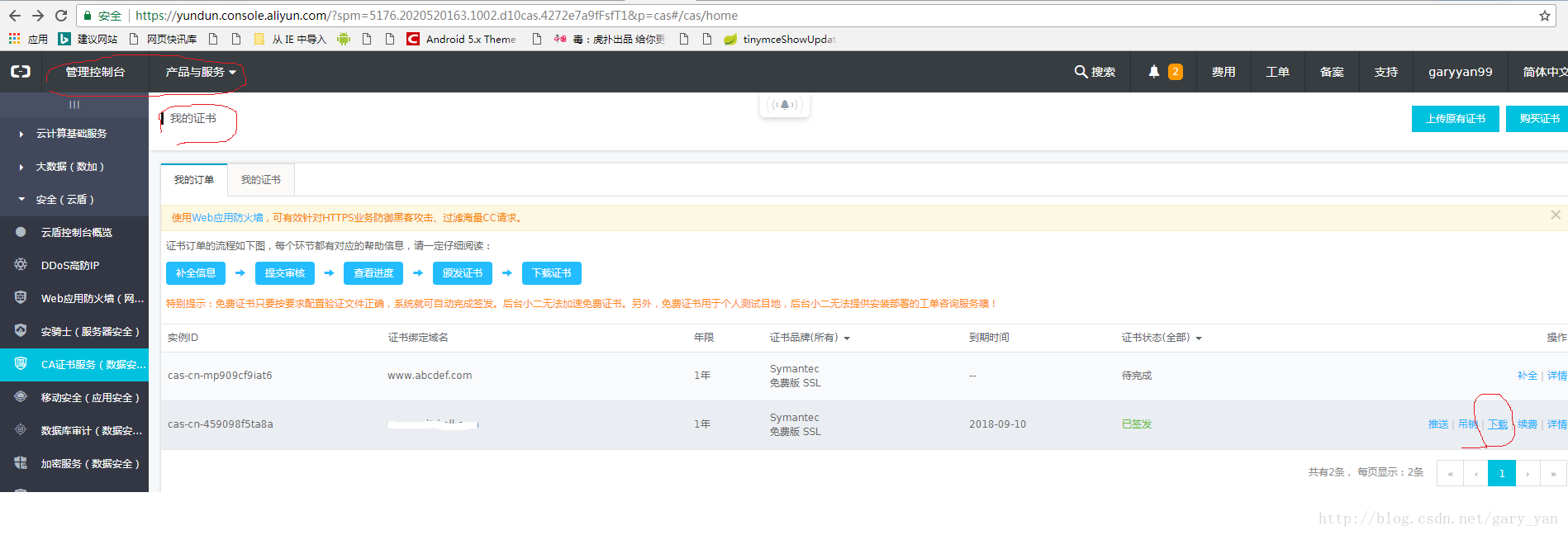Click the 查看进度 step button
1568x535 pixels.
click(x=373, y=273)
